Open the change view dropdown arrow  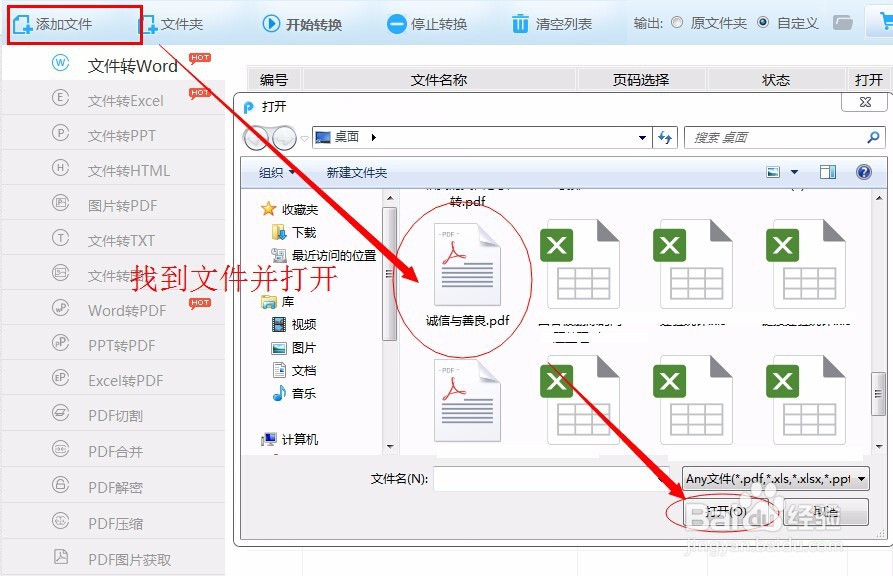click(796, 170)
